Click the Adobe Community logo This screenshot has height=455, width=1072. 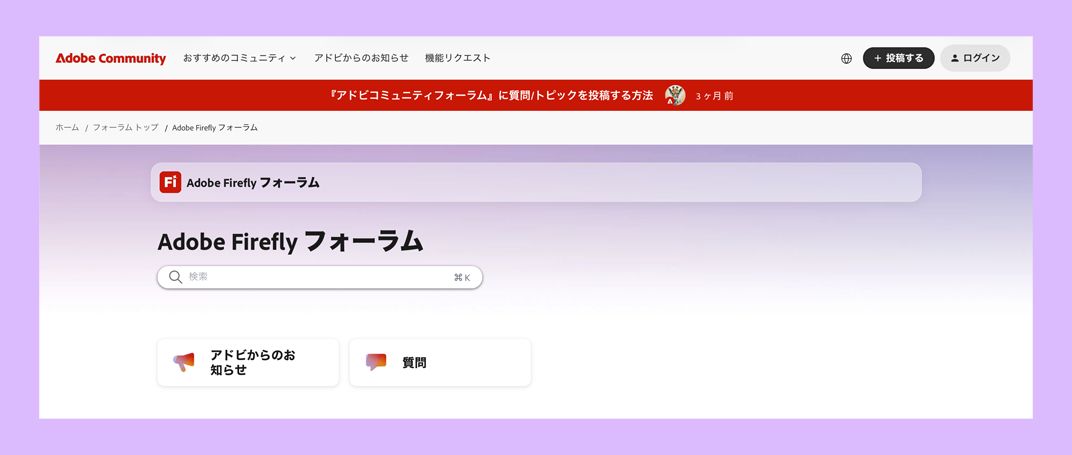click(111, 59)
